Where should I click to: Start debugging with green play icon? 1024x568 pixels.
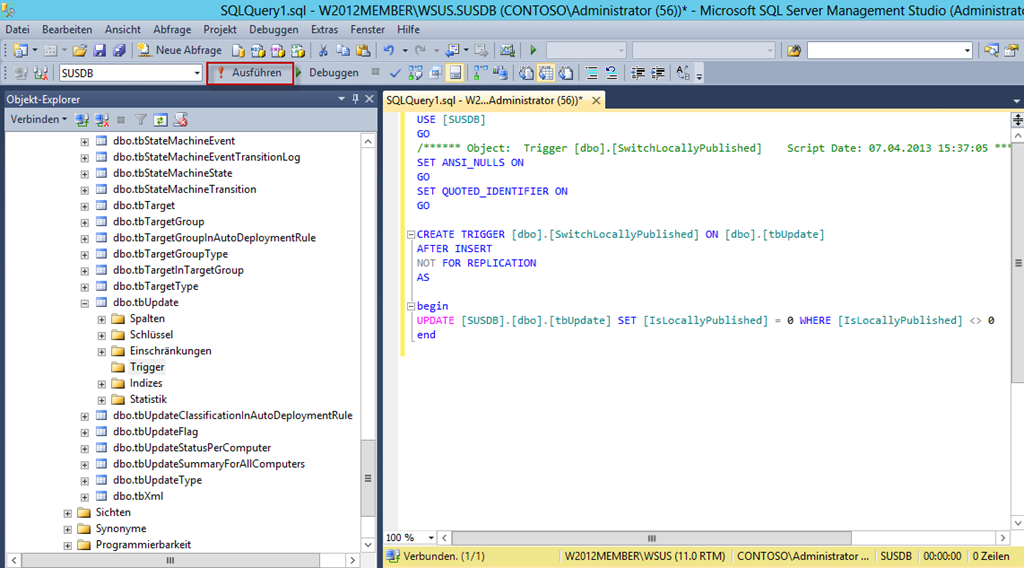tap(533, 50)
